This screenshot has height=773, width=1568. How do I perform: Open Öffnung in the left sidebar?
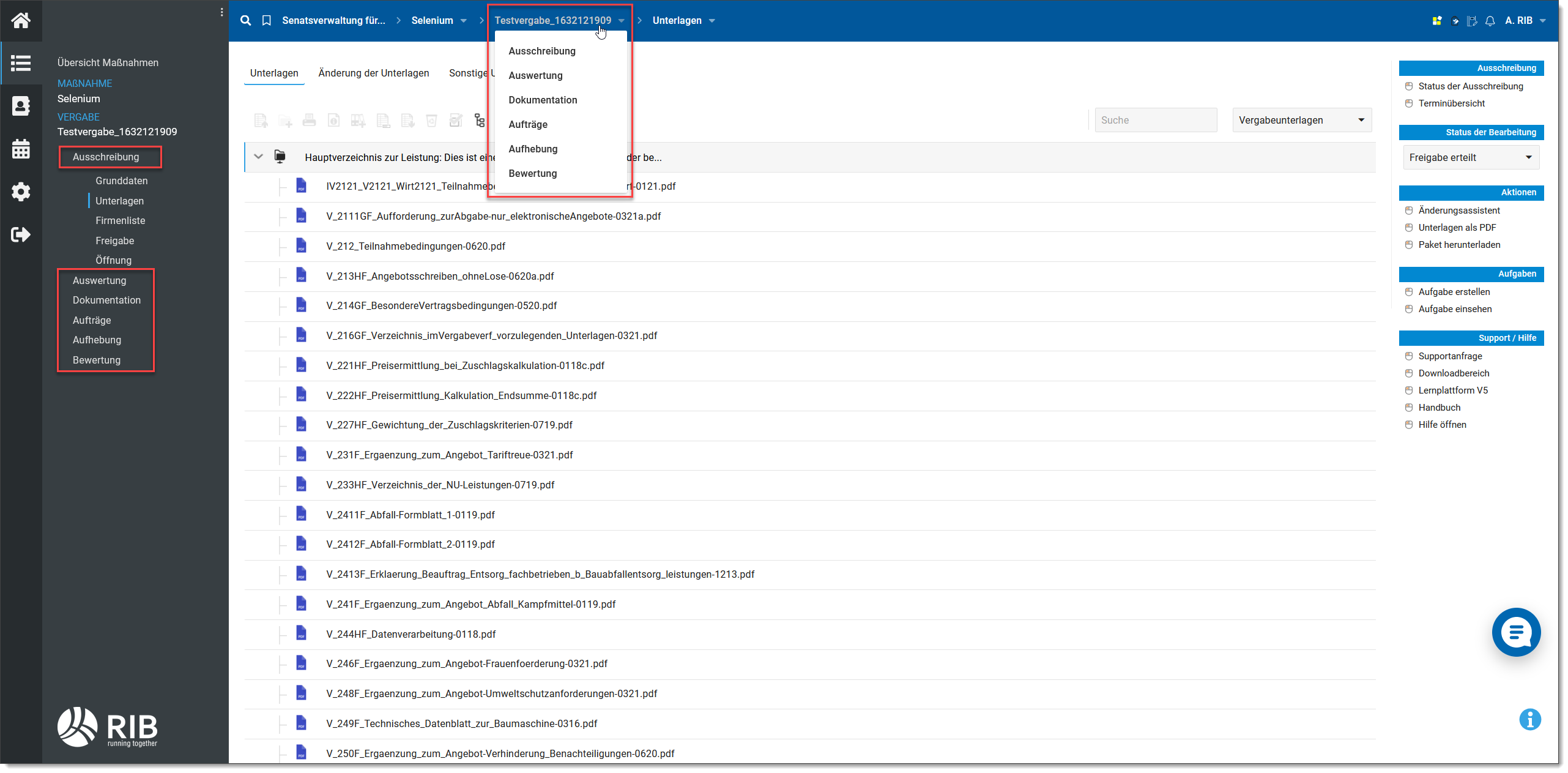[113, 260]
